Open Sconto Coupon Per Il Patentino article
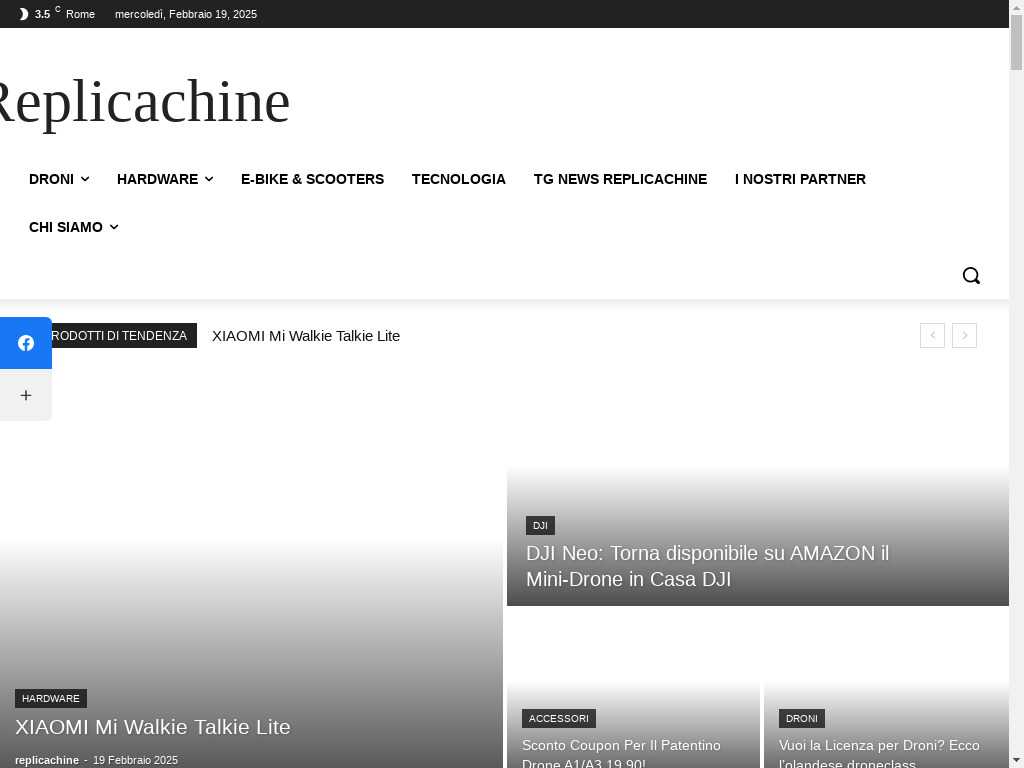The image size is (1024, 768). click(621, 754)
